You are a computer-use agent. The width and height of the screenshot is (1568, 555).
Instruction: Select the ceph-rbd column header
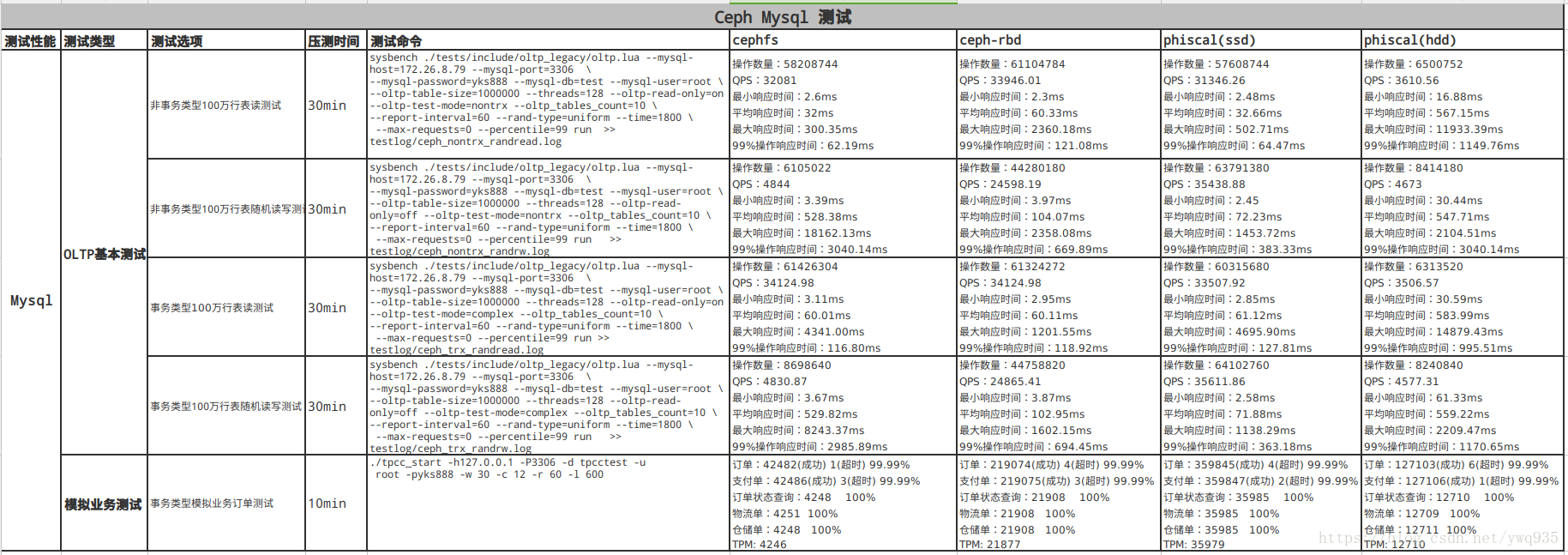point(1058,40)
